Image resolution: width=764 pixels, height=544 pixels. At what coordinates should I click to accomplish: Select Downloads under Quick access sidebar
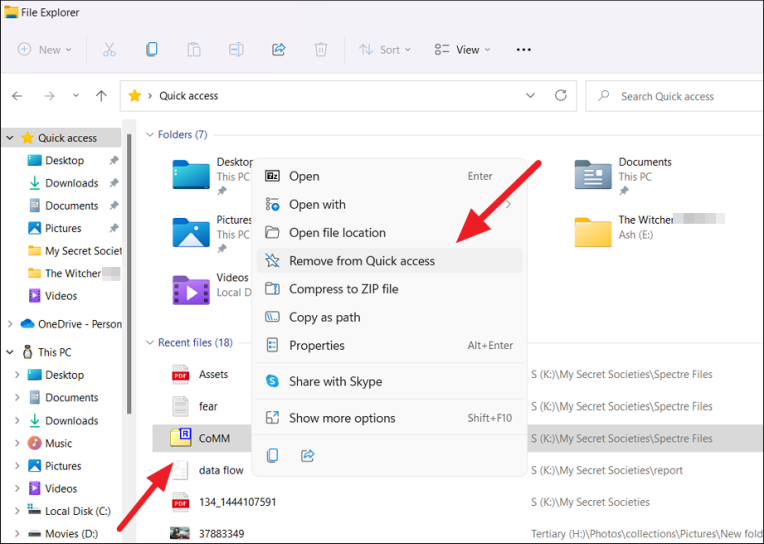pos(71,183)
